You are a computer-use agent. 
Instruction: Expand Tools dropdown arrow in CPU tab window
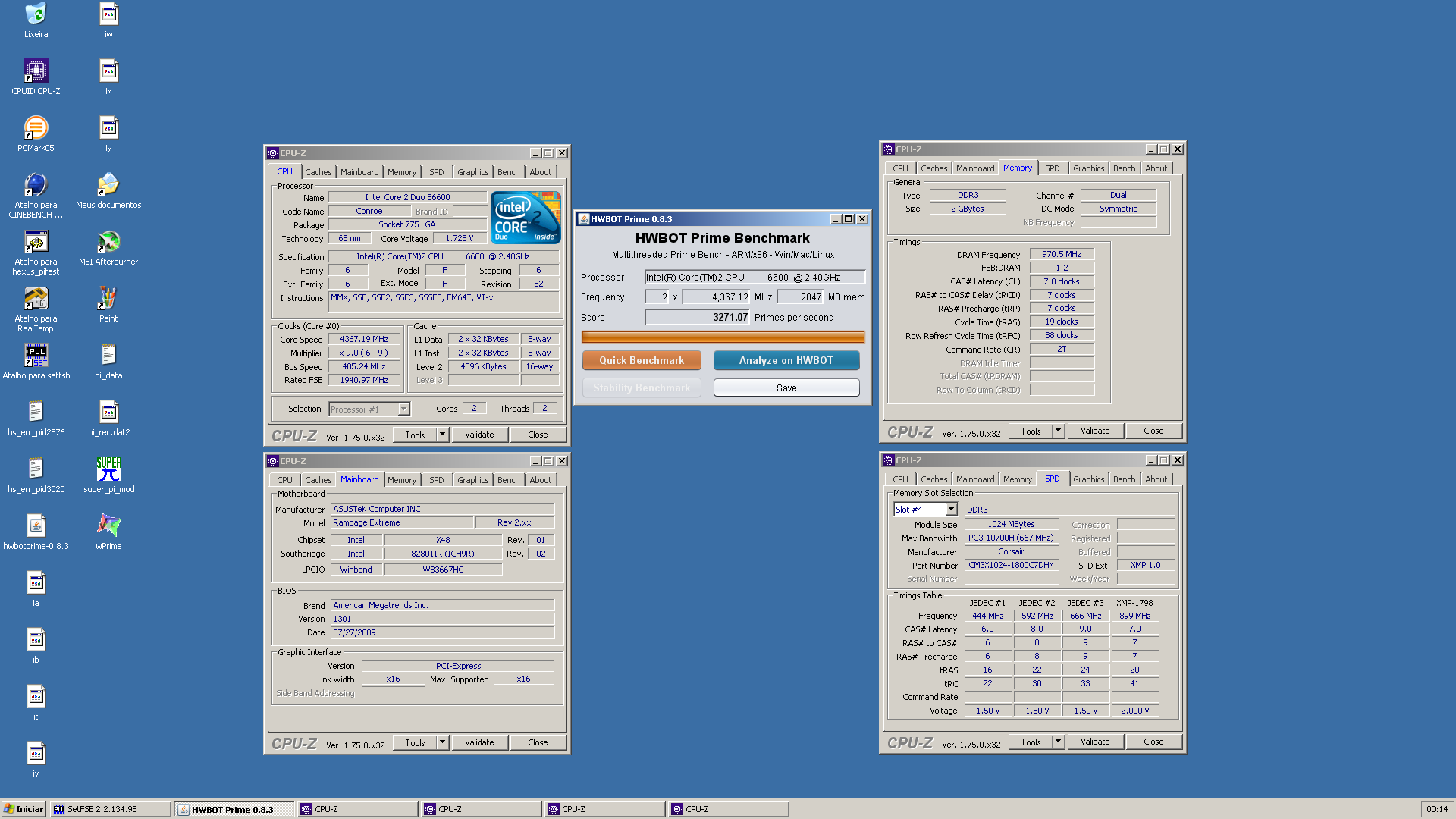[x=442, y=435]
